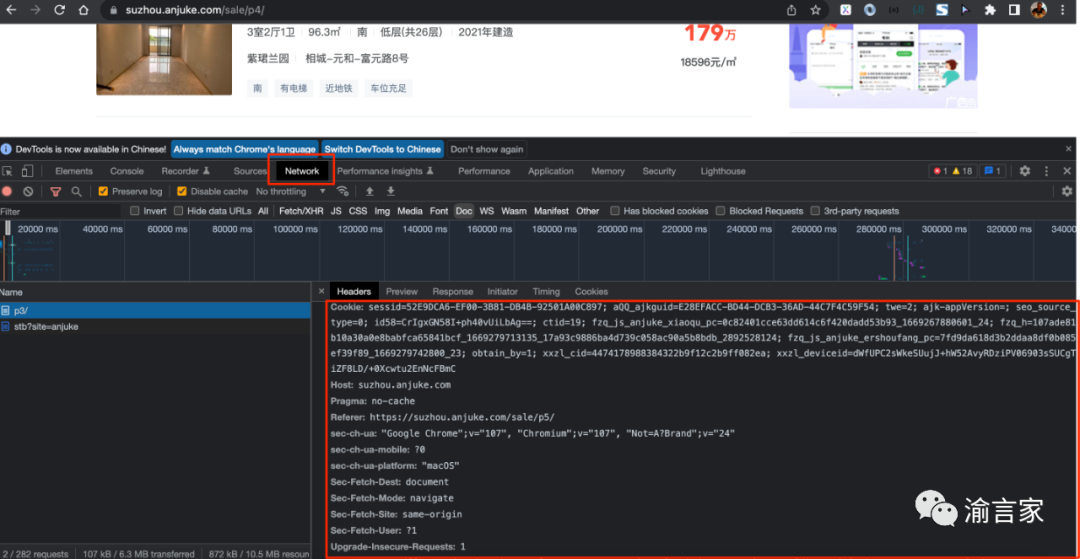
Task: Clear the network log
Action: pos(28,191)
